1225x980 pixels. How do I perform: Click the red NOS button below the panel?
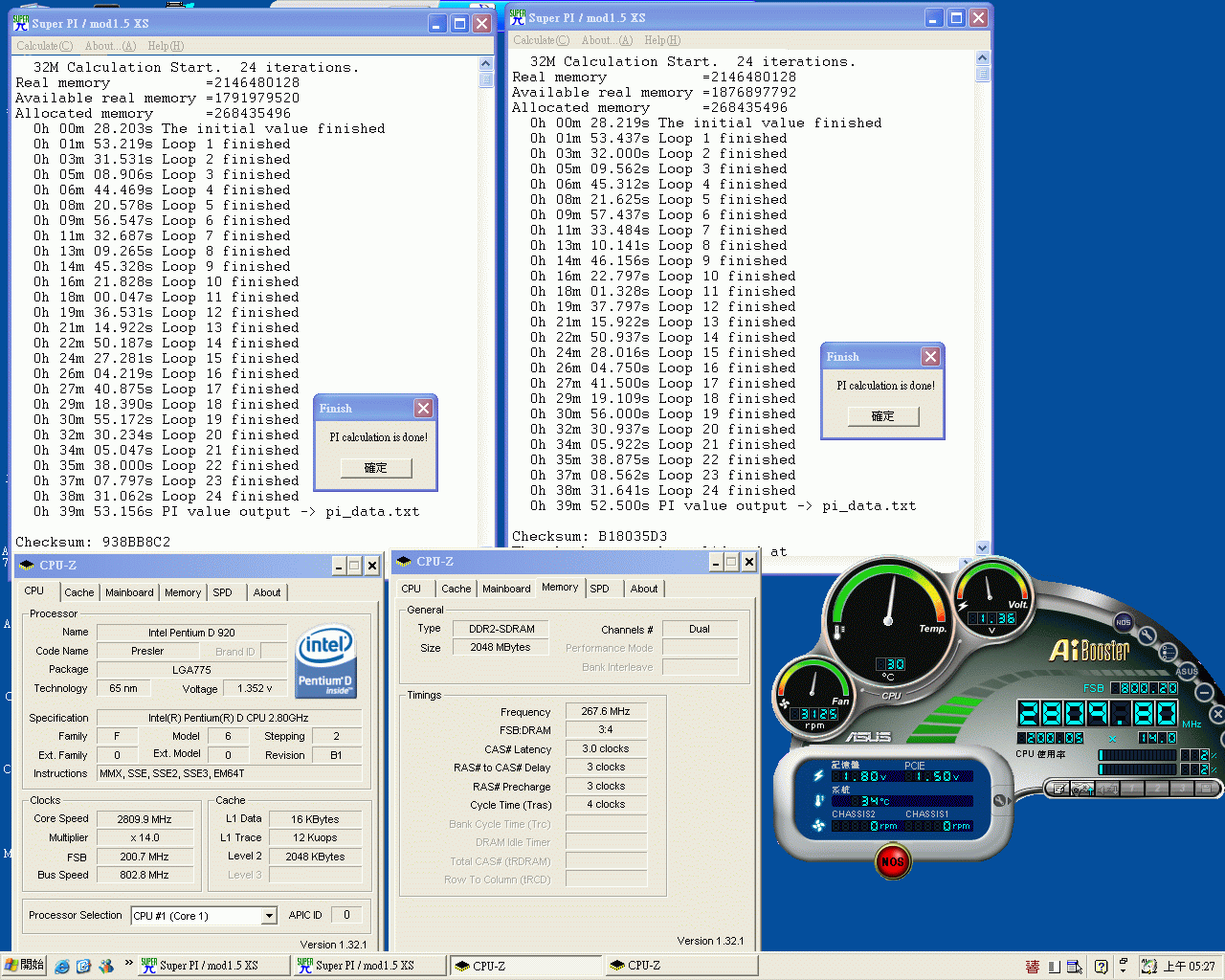pyautogui.click(x=892, y=861)
